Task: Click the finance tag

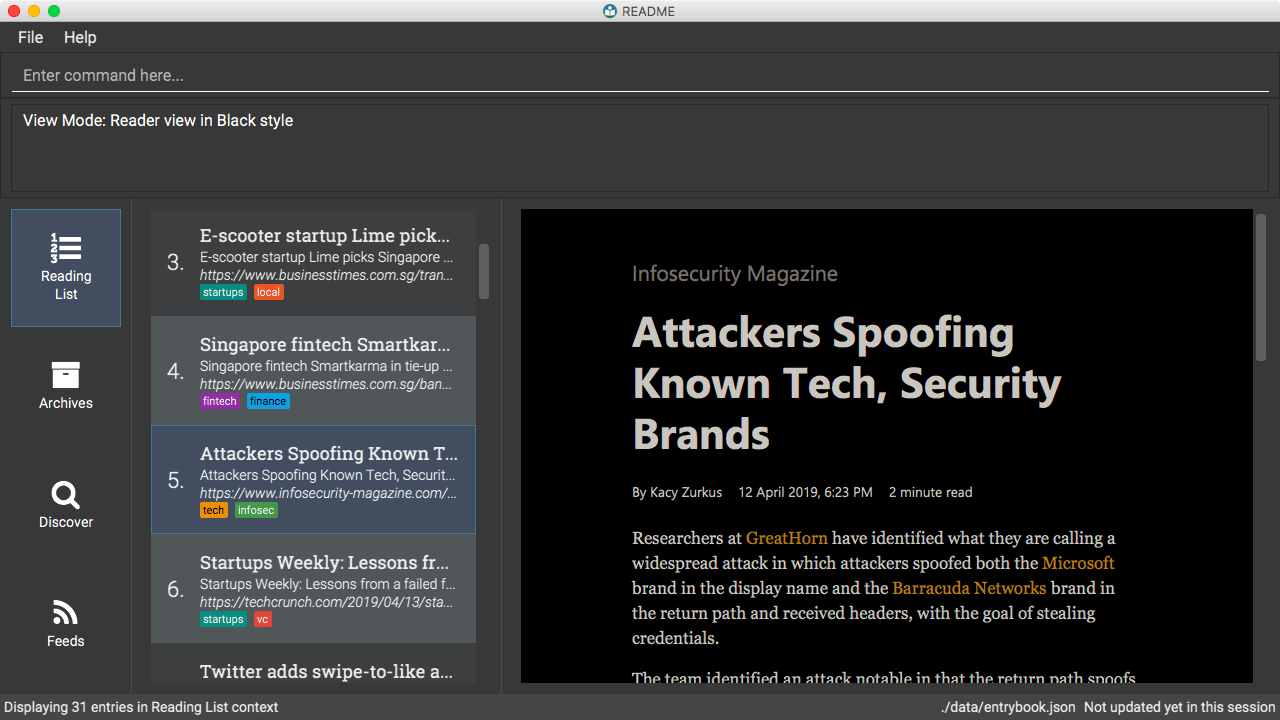Action: tap(268, 401)
